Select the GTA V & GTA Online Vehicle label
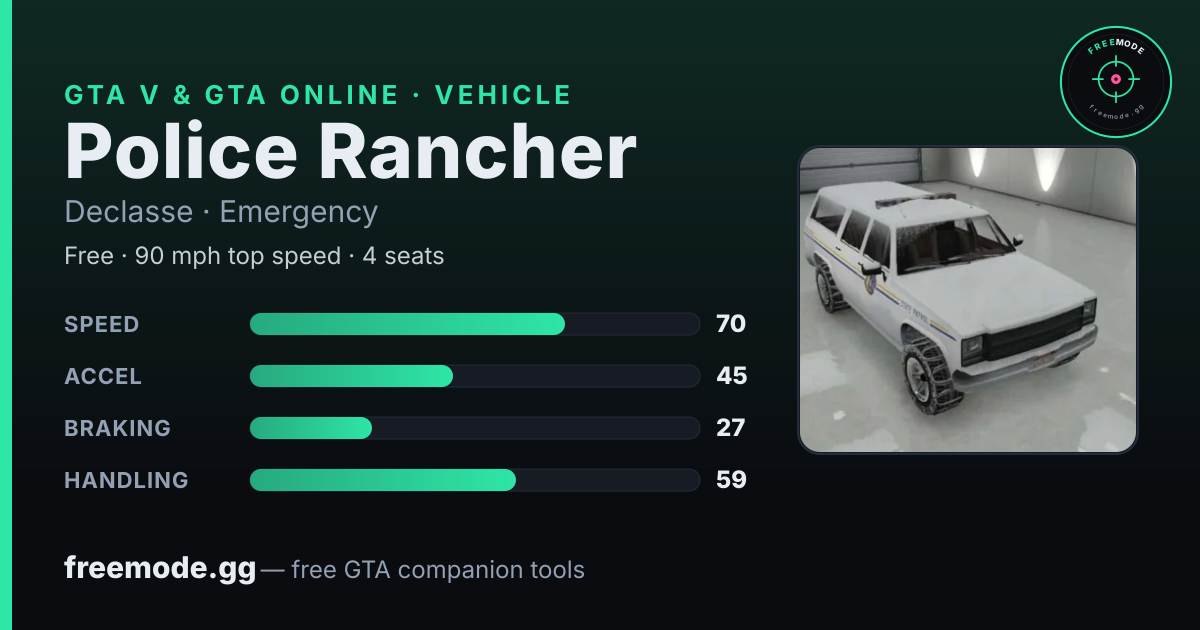 [318, 95]
